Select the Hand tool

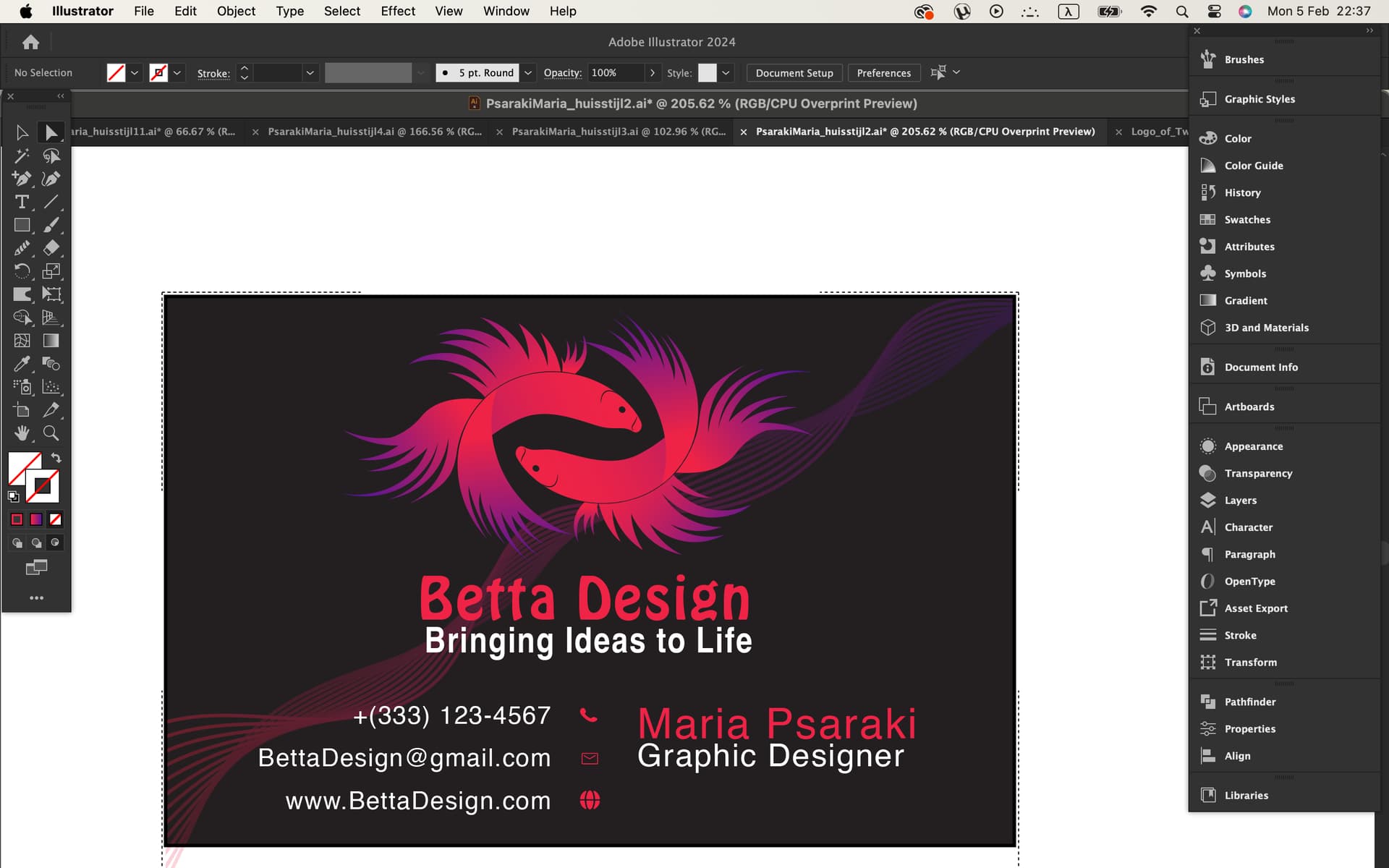(x=22, y=433)
